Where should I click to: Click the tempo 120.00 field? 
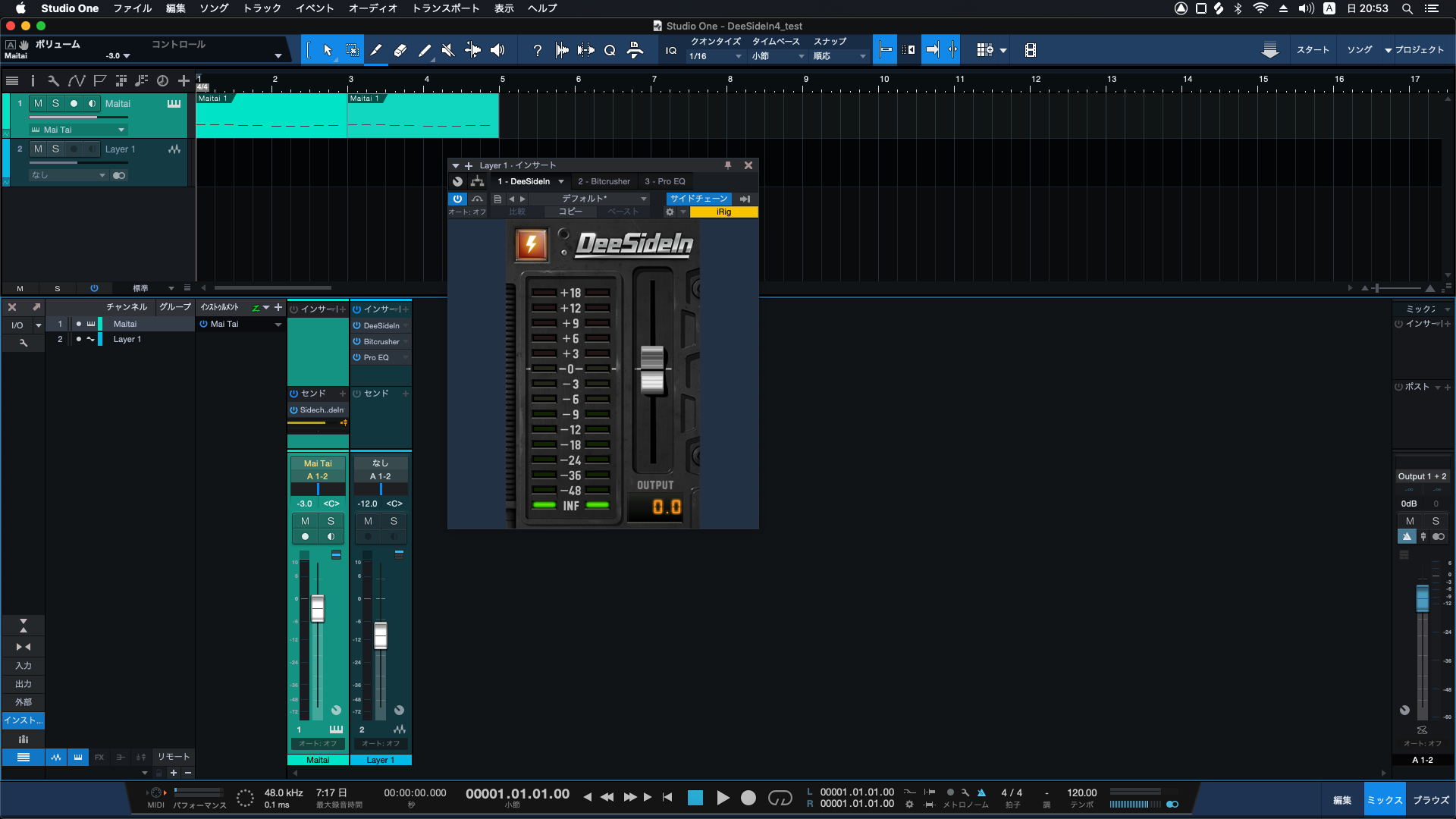click(1081, 792)
